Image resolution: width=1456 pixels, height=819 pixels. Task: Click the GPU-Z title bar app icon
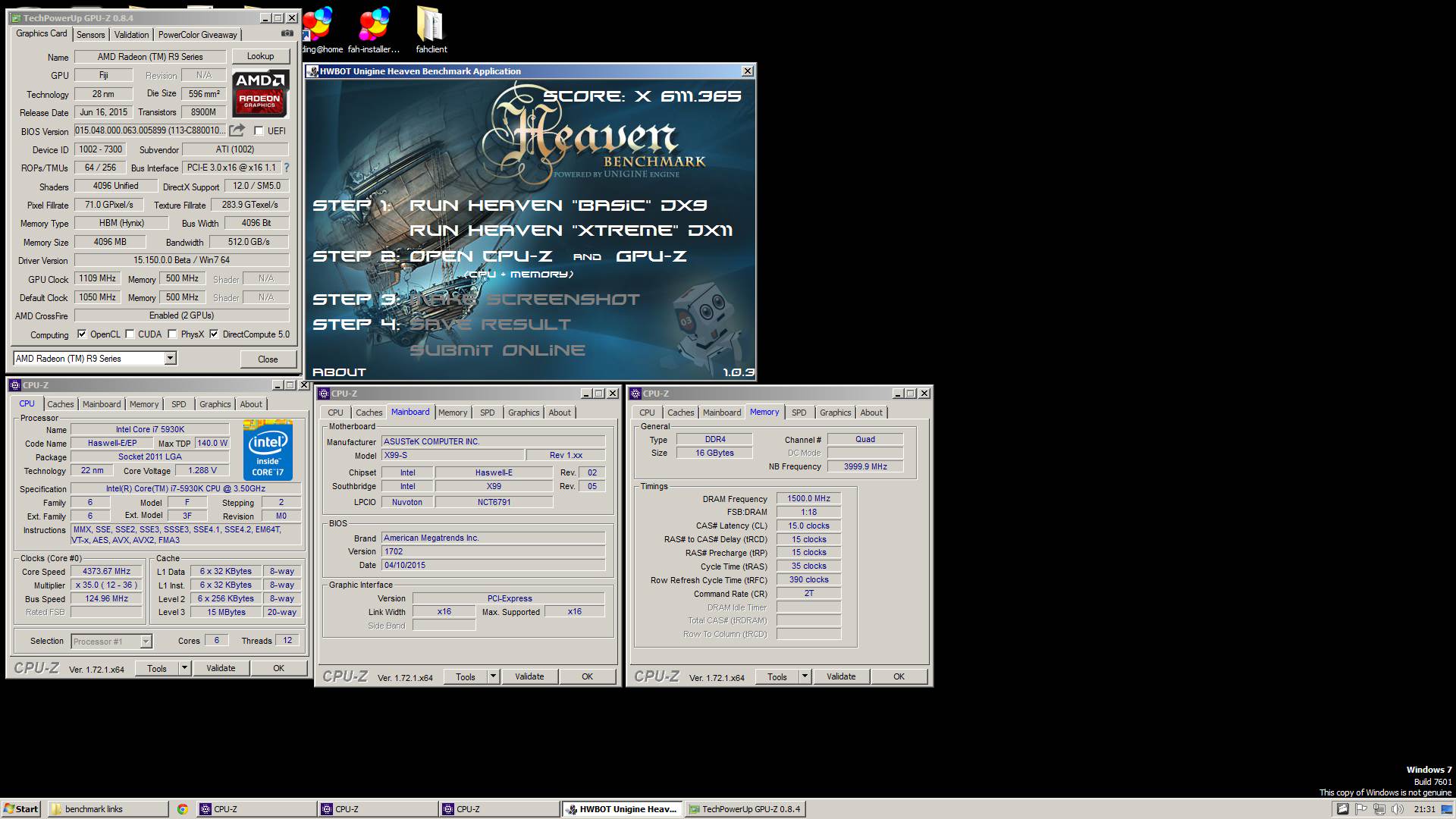(x=16, y=17)
